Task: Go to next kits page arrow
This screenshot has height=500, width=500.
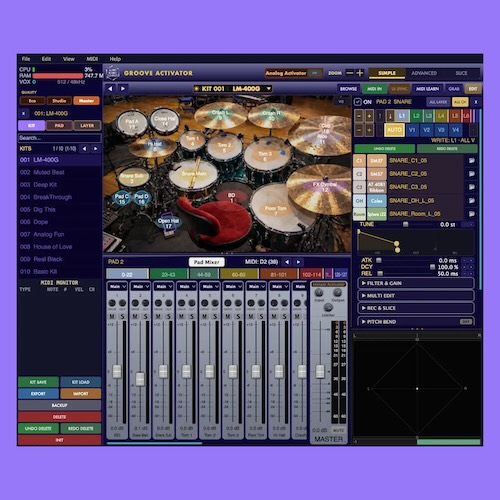Action: [x=95, y=149]
